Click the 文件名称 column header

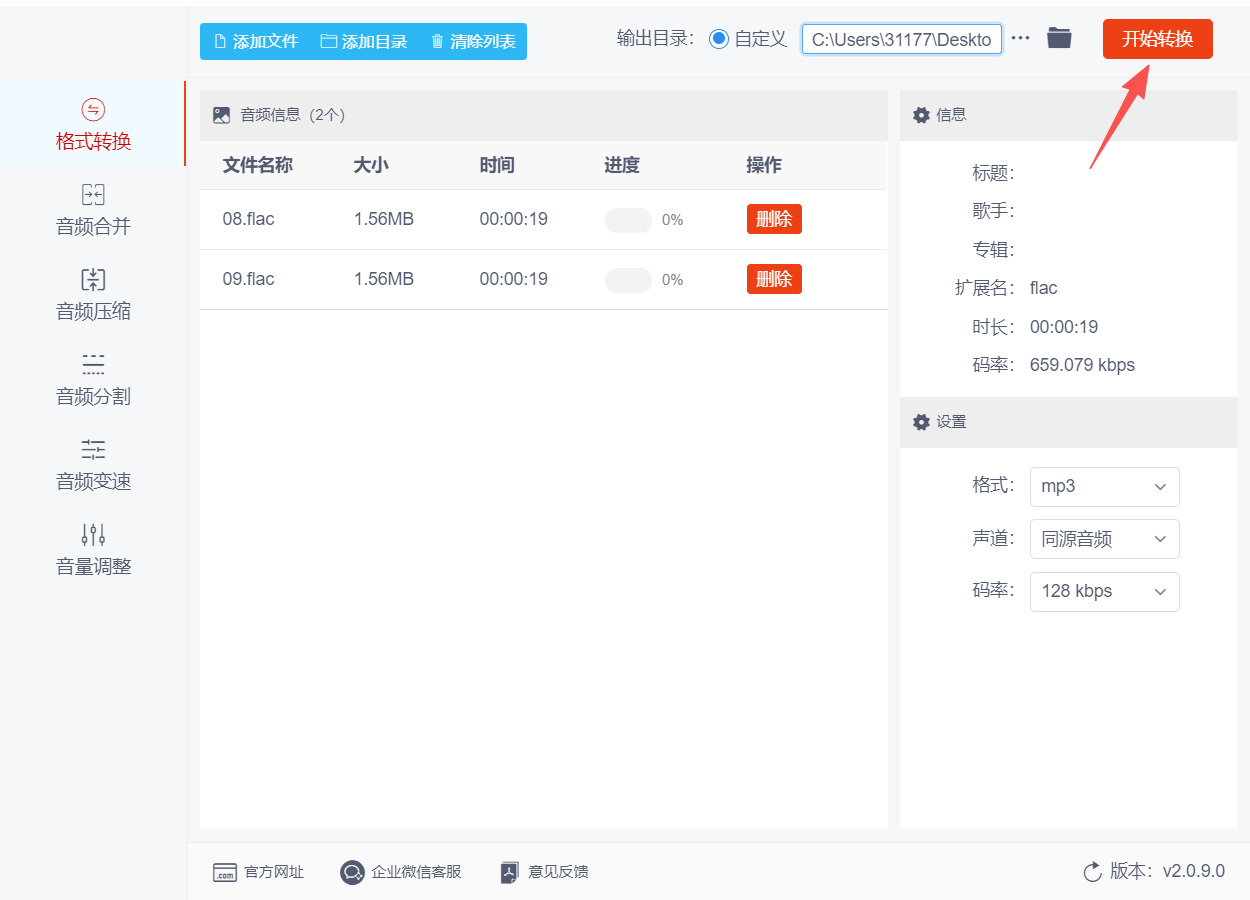click(x=257, y=165)
